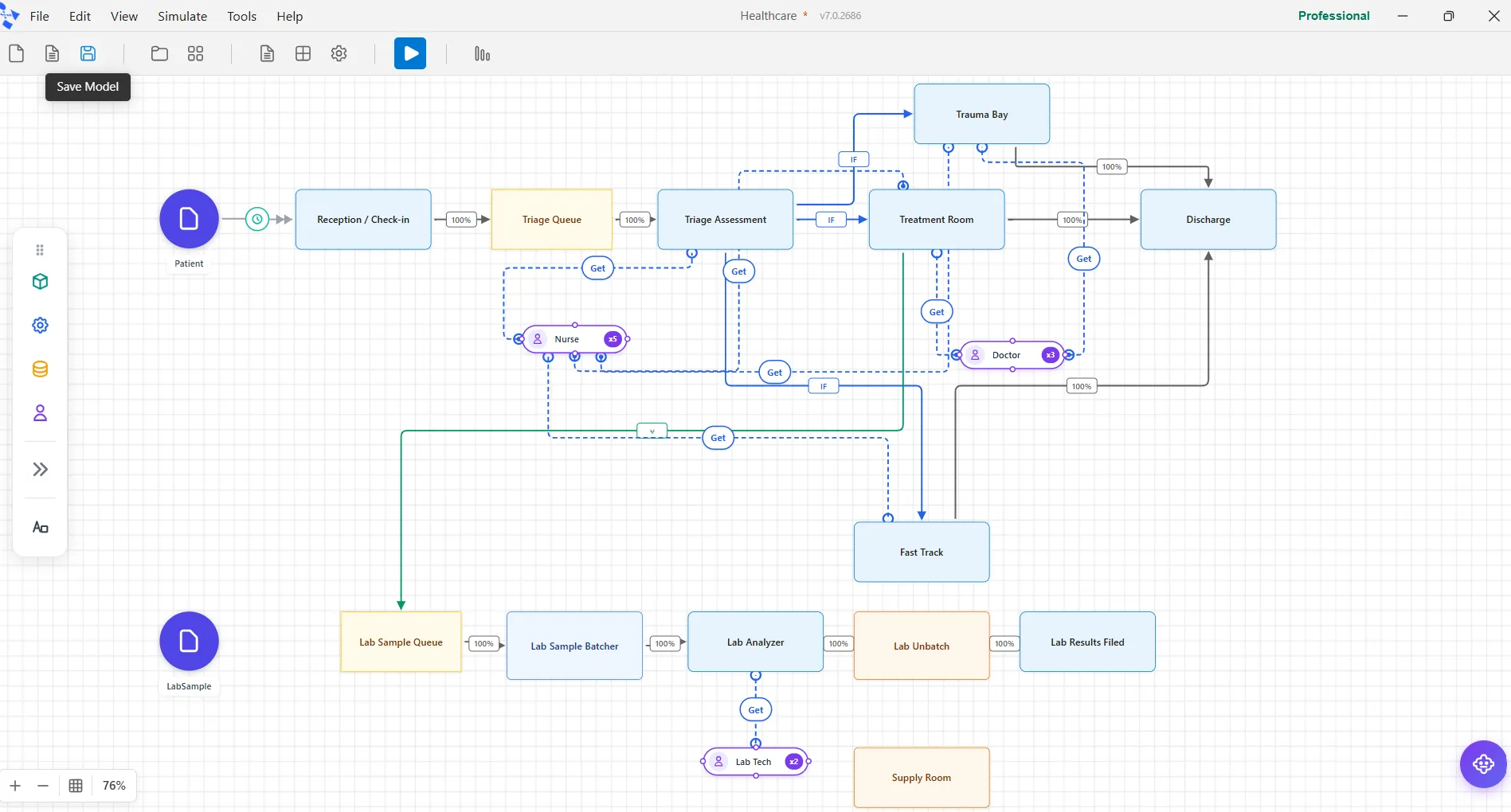
Task: Click the IF label toward Trauma Bay
Action: (854, 159)
